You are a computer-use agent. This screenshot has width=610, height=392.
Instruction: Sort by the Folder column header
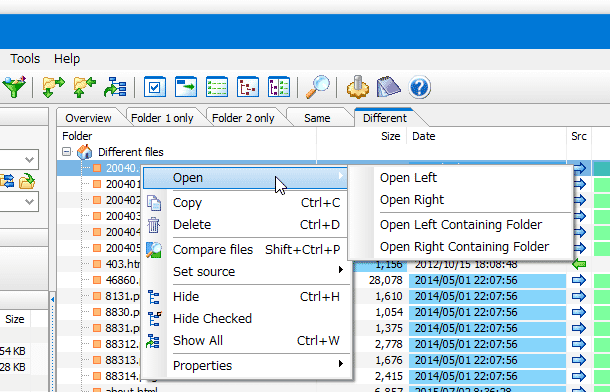[186, 136]
